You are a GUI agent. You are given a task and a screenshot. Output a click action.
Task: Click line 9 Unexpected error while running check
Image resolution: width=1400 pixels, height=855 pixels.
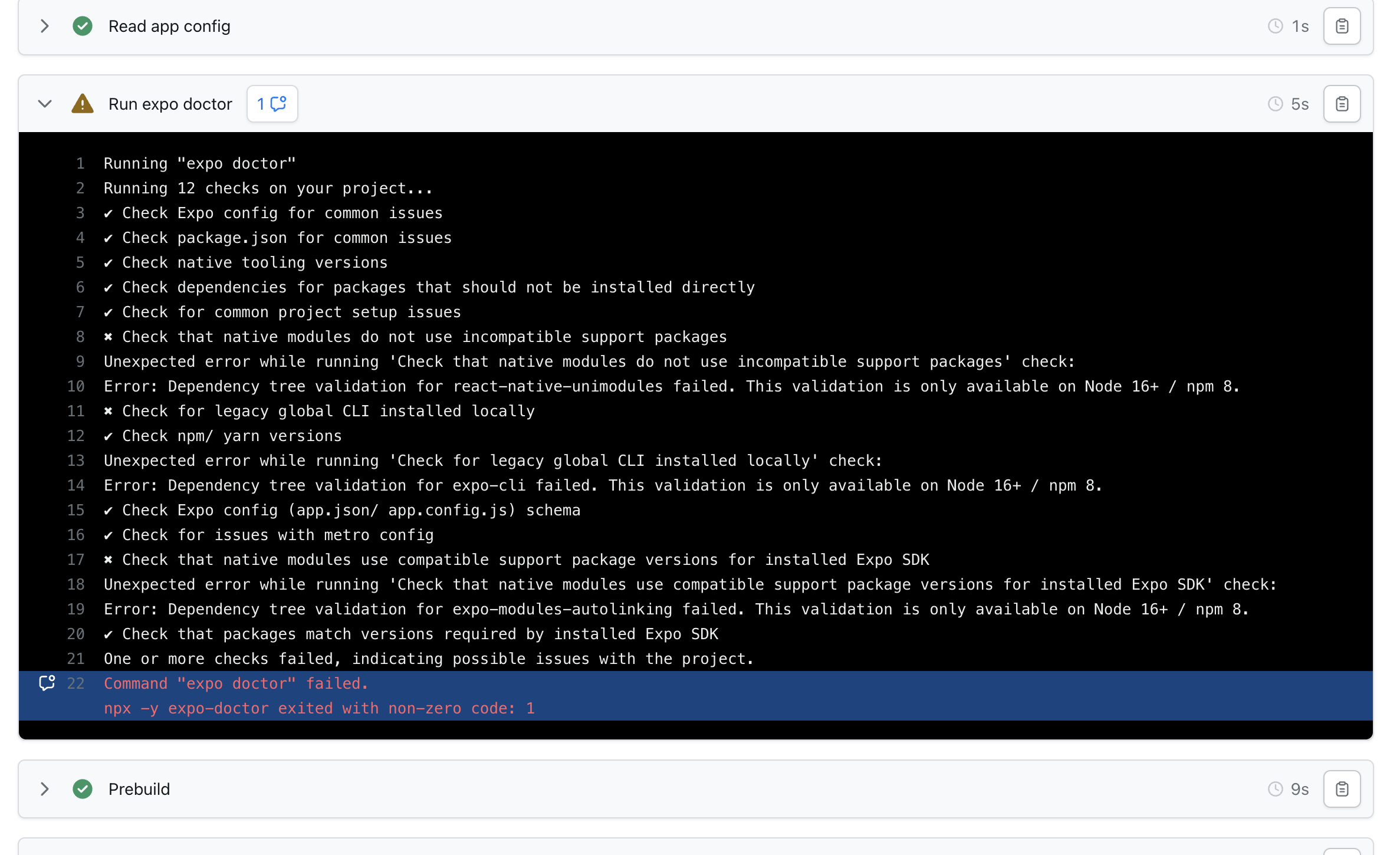click(x=589, y=361)
